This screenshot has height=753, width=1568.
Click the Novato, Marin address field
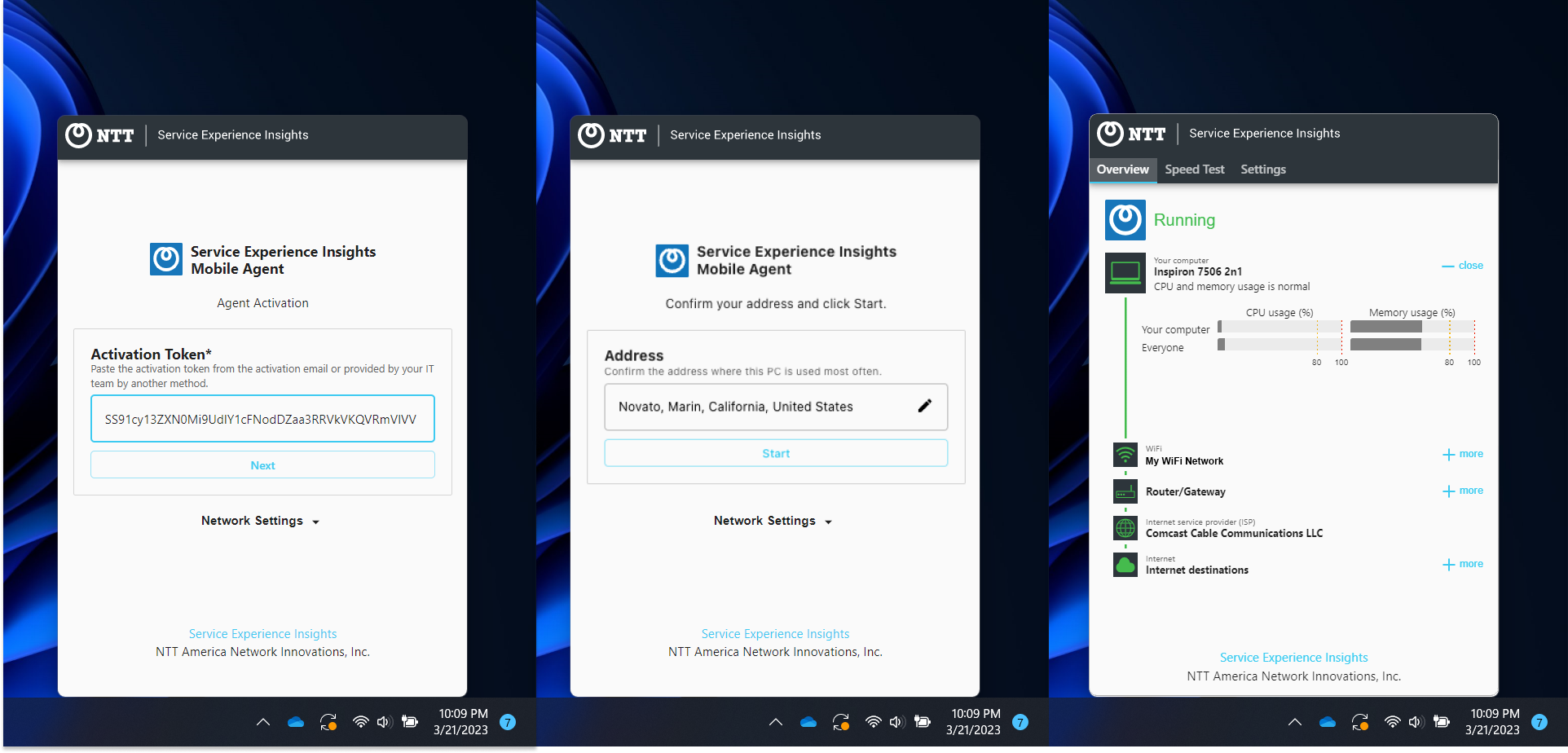coord(776,407)
